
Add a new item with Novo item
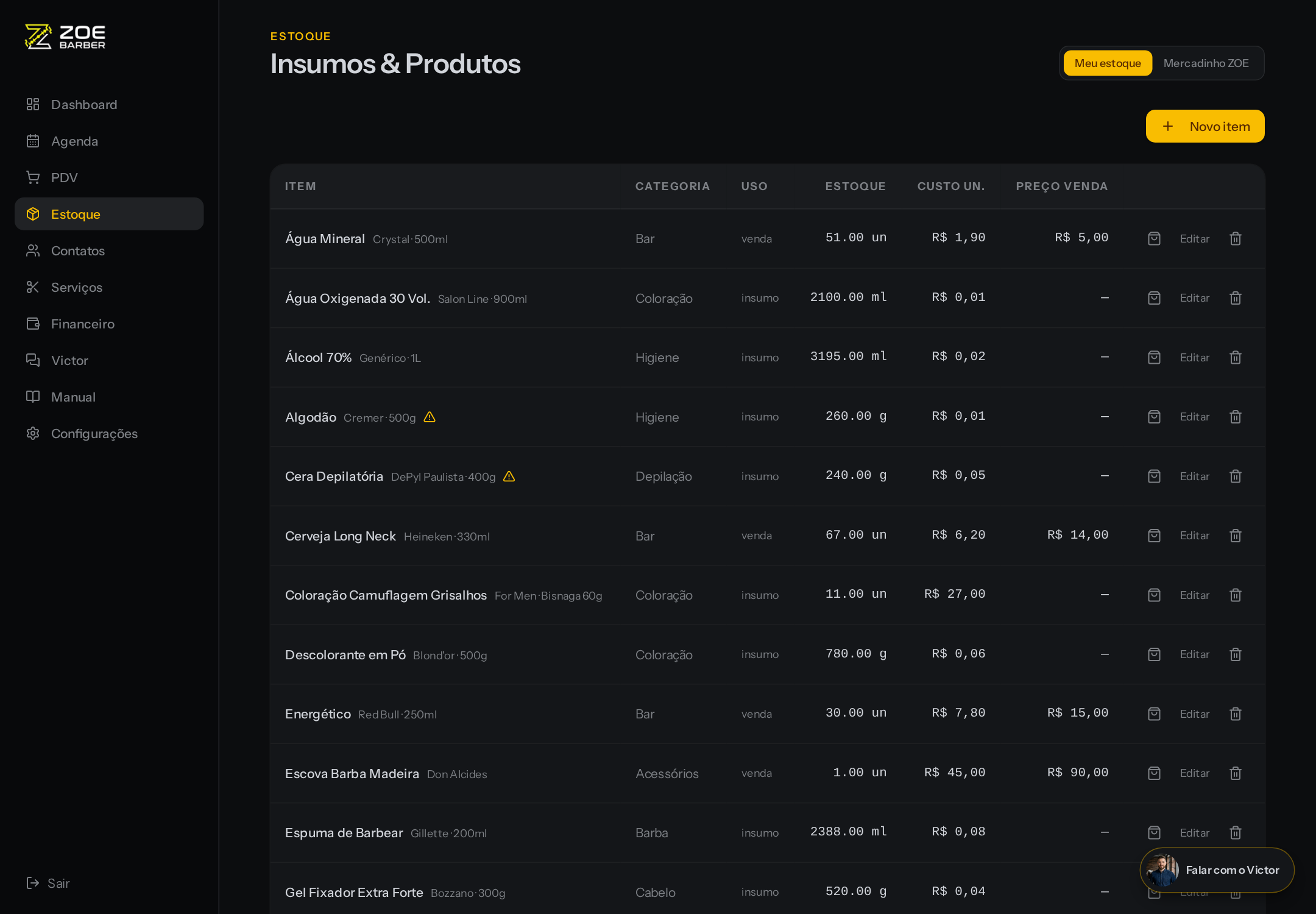[1205, 126]
